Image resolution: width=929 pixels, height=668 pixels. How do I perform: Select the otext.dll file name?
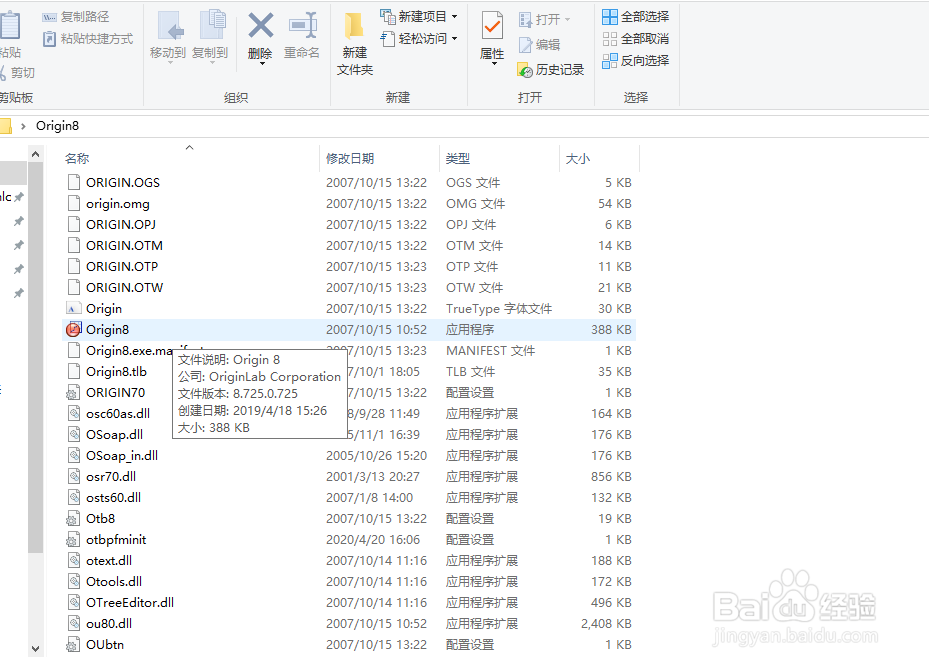coord(109,561)
